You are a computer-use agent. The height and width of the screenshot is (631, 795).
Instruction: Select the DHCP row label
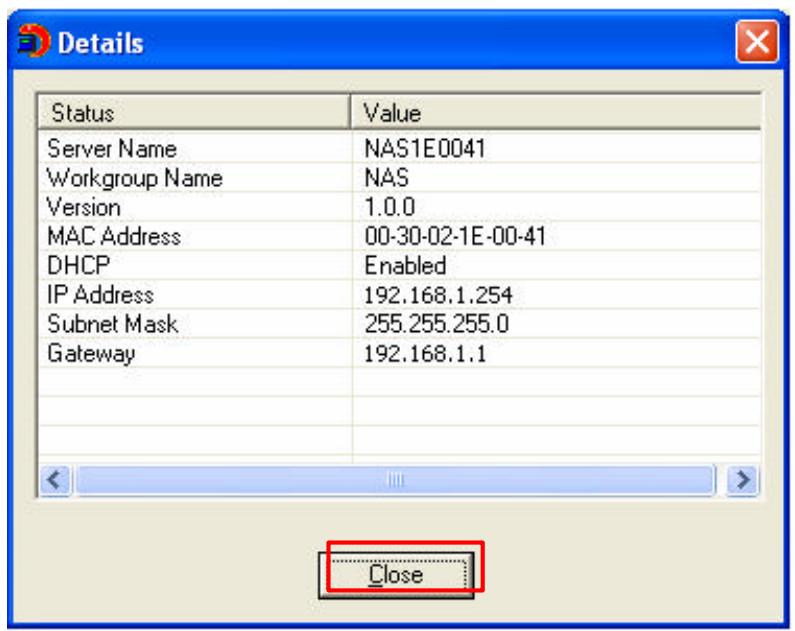pos(78,266)
